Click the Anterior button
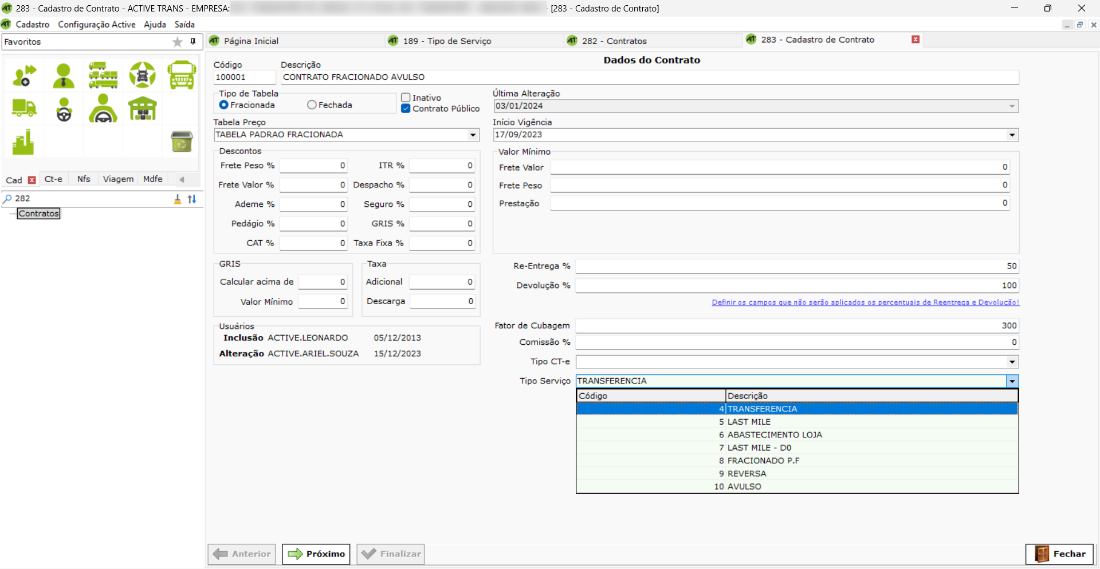1100x569 pixels. pyautogui.click(x=242, y=554)
